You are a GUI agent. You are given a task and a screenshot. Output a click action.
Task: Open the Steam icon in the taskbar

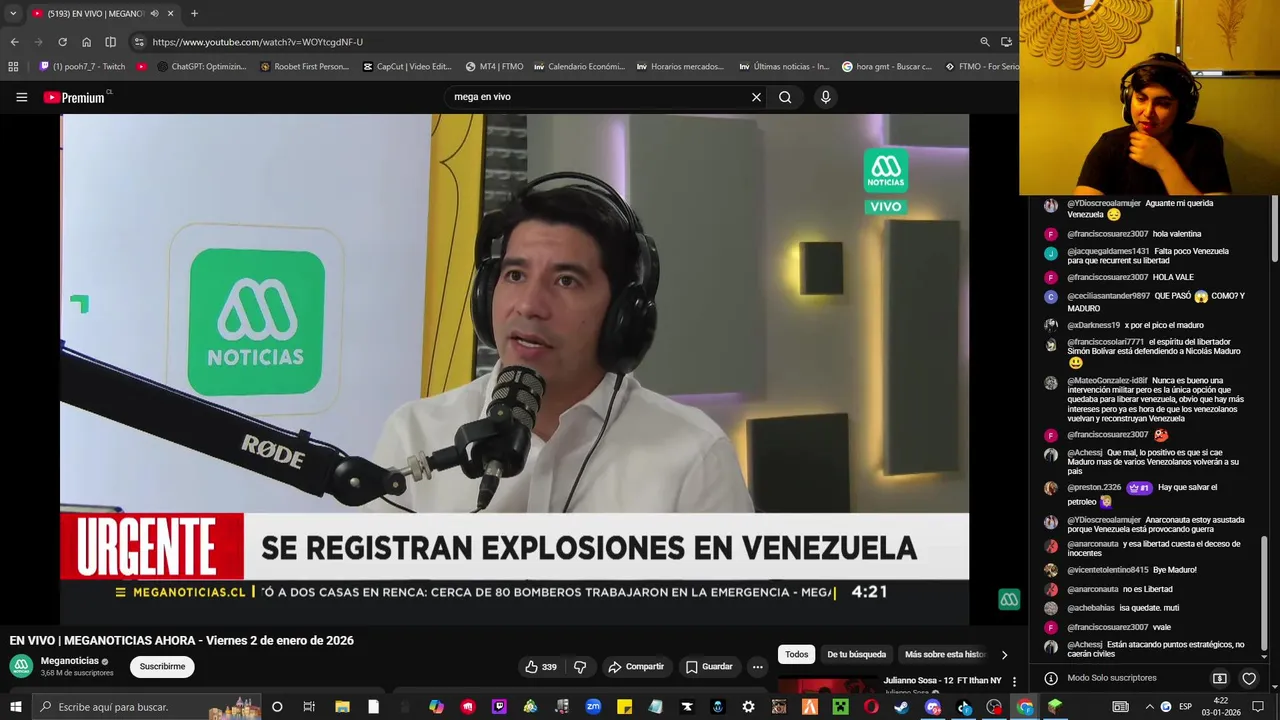coord(901,707)
